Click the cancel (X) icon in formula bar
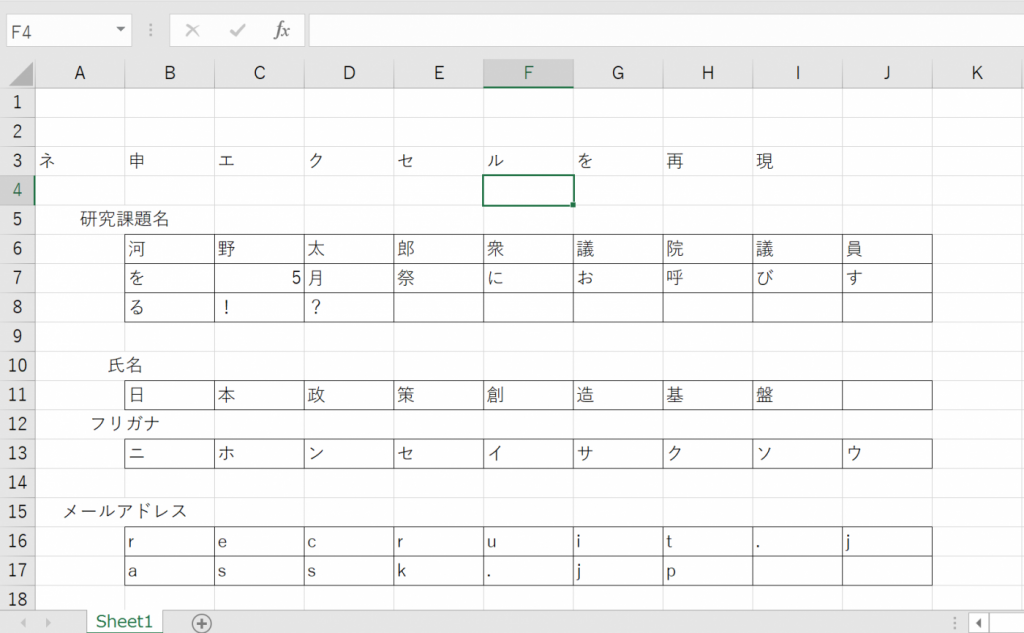1024x633 pixels. [192, 31]
